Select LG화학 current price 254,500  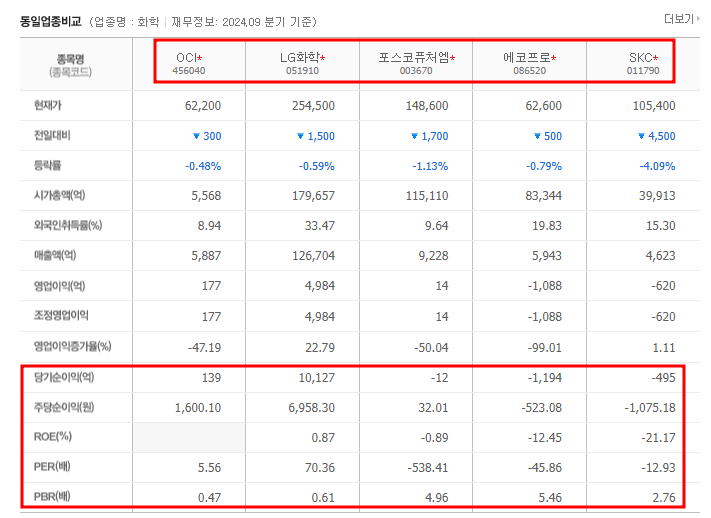(313, 106)
